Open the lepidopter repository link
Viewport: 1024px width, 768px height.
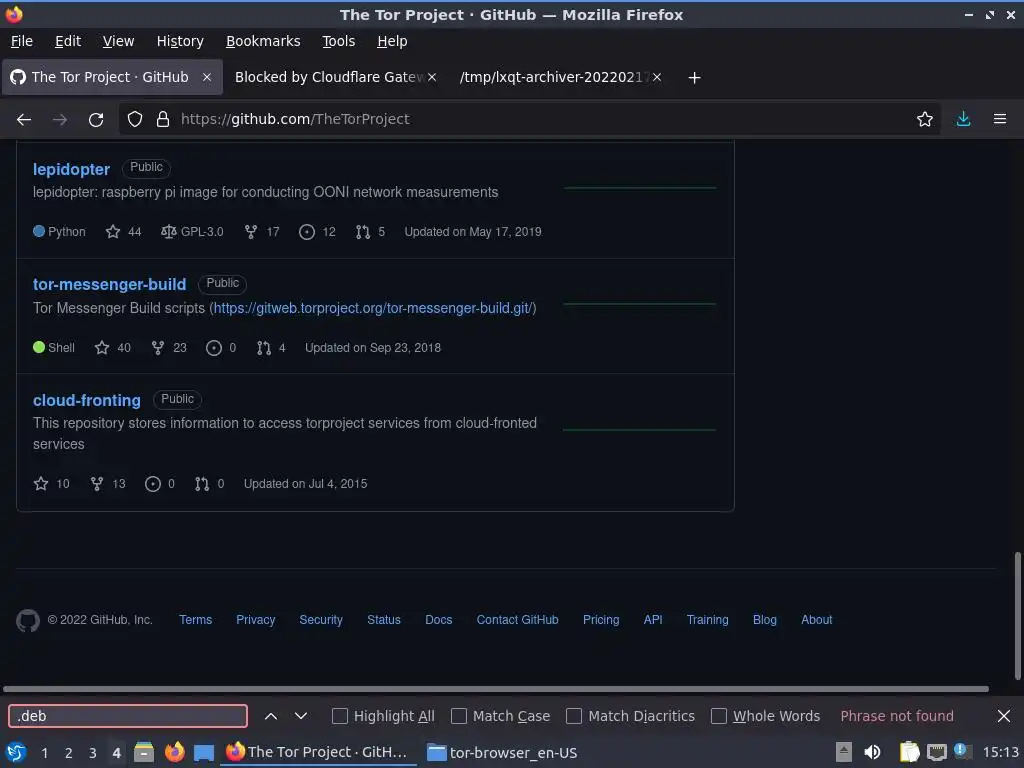pos(71,169)
